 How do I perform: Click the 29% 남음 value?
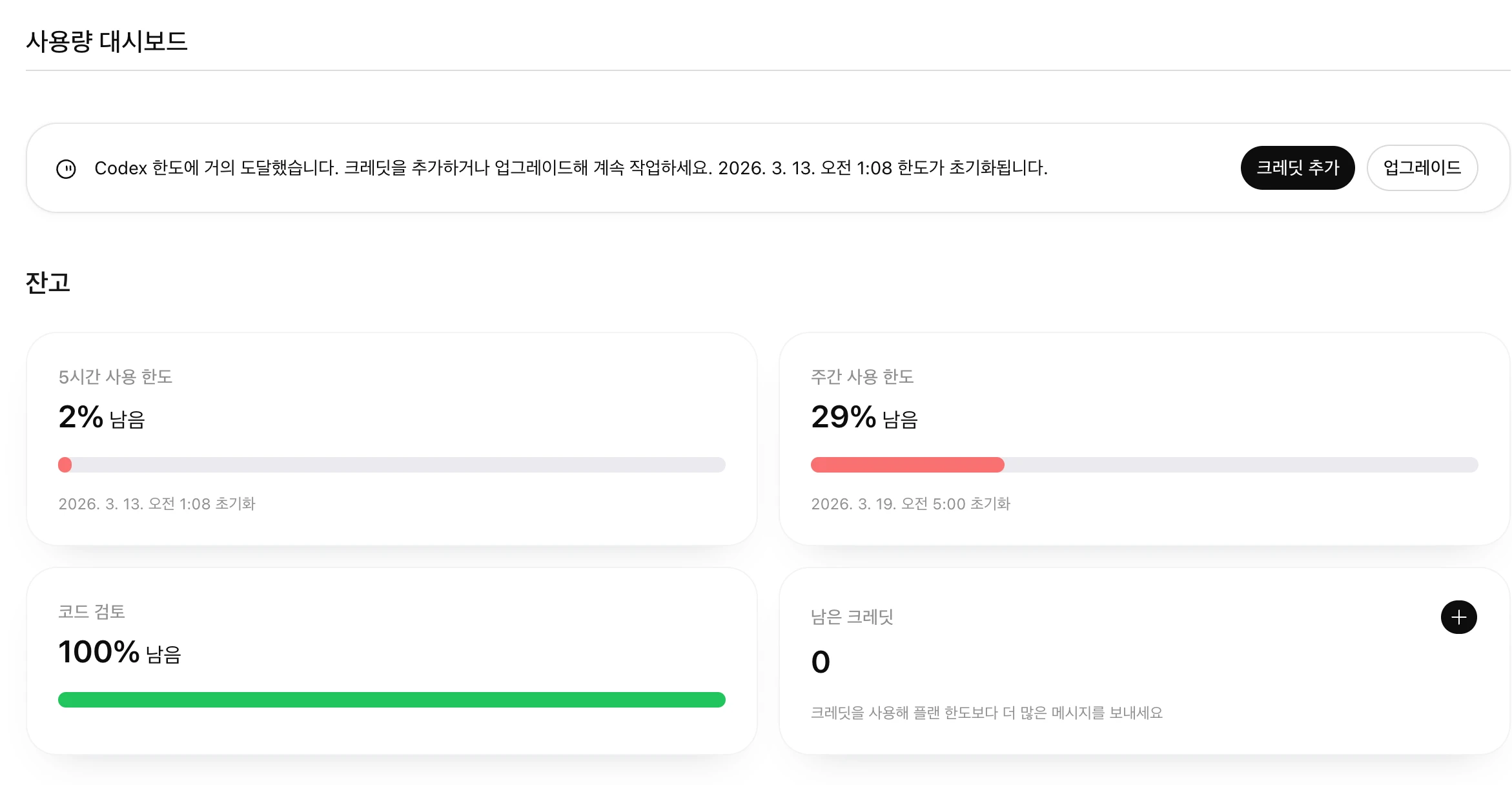[864, 418]
